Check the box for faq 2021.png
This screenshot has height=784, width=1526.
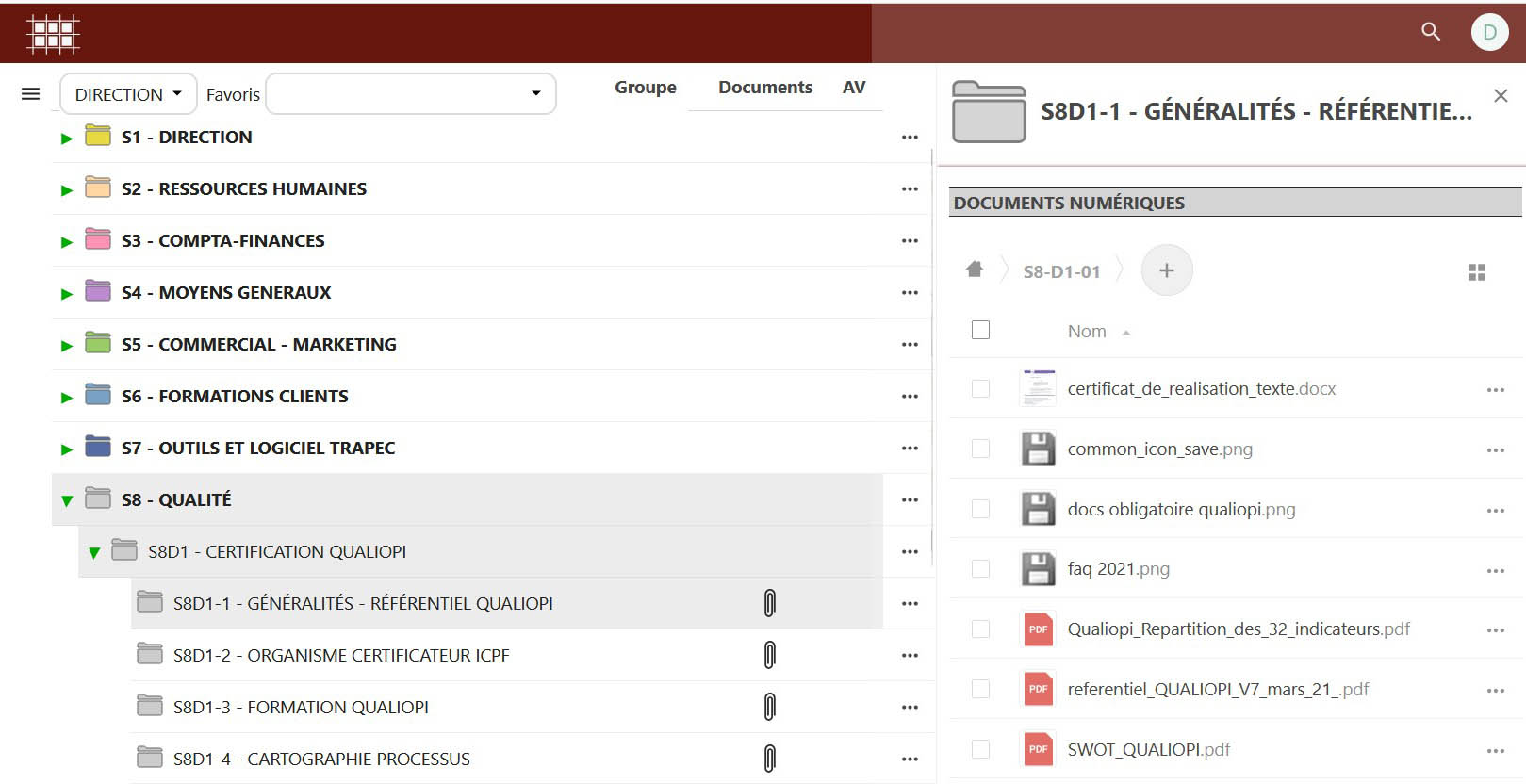click(980, 568)
